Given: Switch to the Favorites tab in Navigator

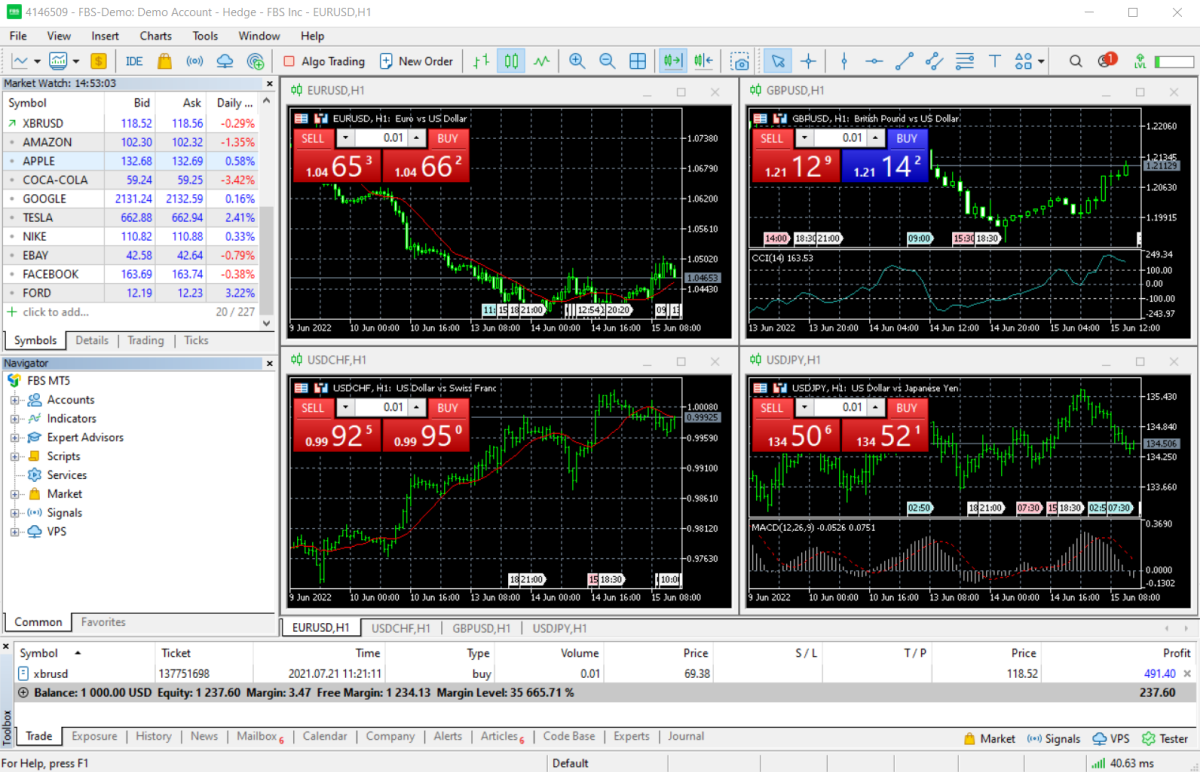Looking at the screenshot, I should coord(103,622).
